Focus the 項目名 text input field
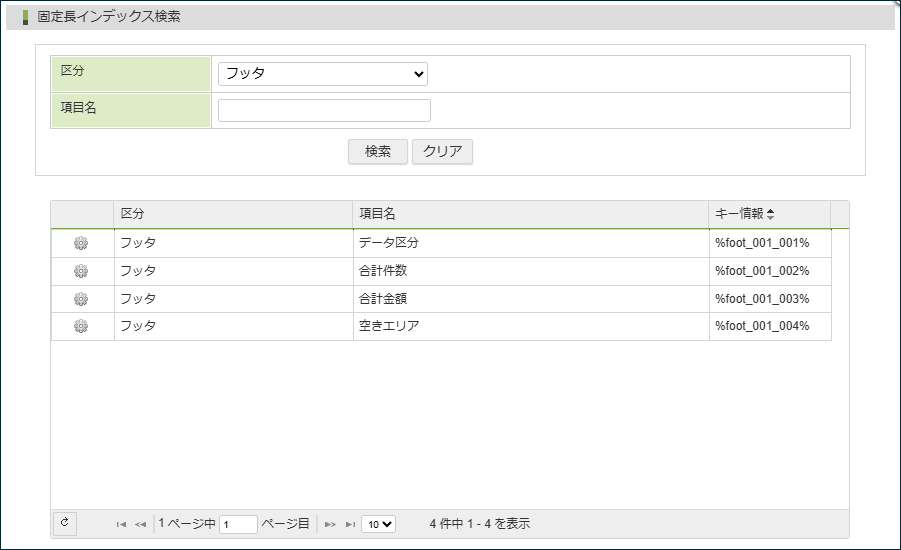This screenshot has height=550, width=901. 324,111
